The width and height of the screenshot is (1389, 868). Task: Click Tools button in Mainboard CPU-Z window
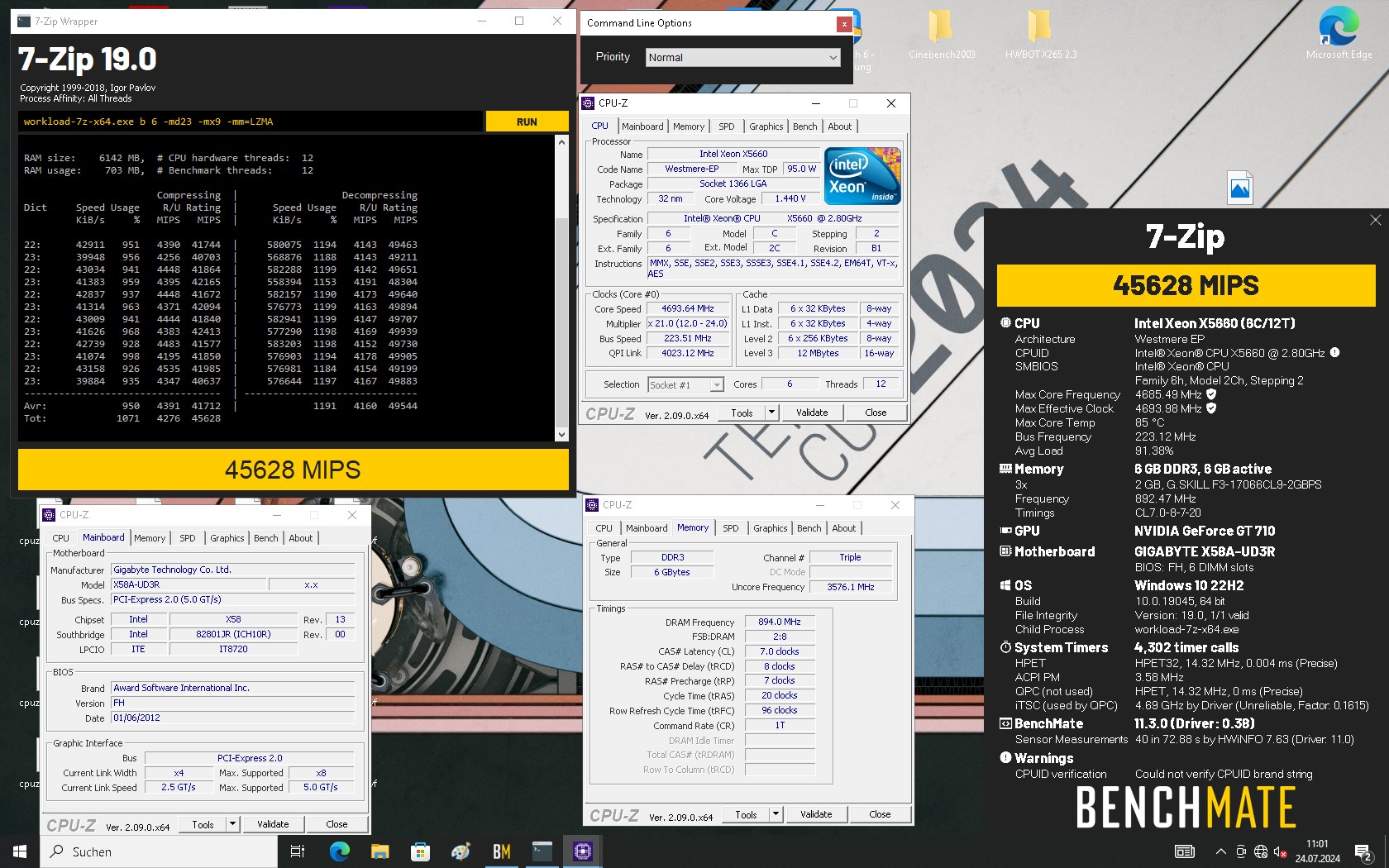(x=203, y=824)
